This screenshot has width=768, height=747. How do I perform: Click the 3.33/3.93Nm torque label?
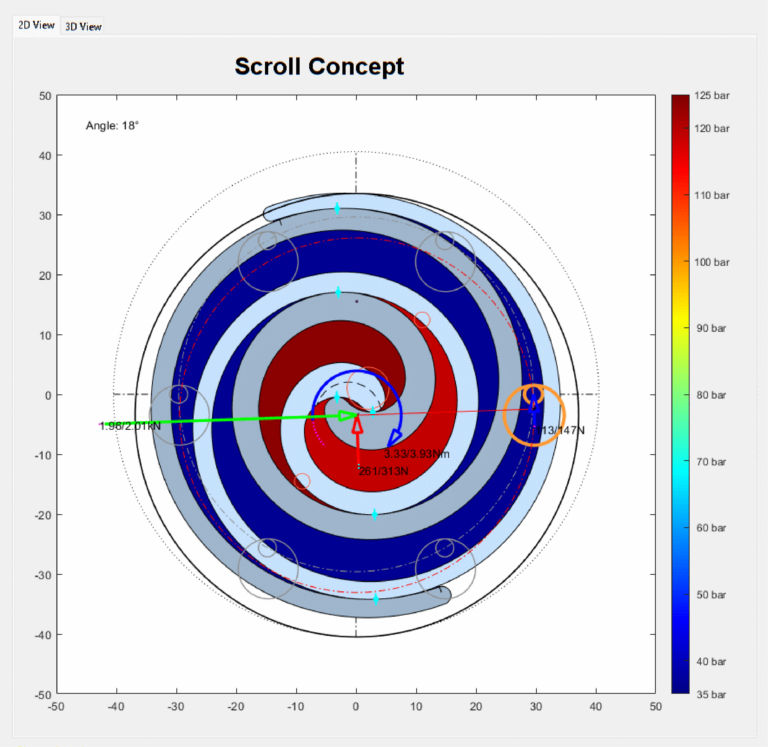click(x=416, y=454)
